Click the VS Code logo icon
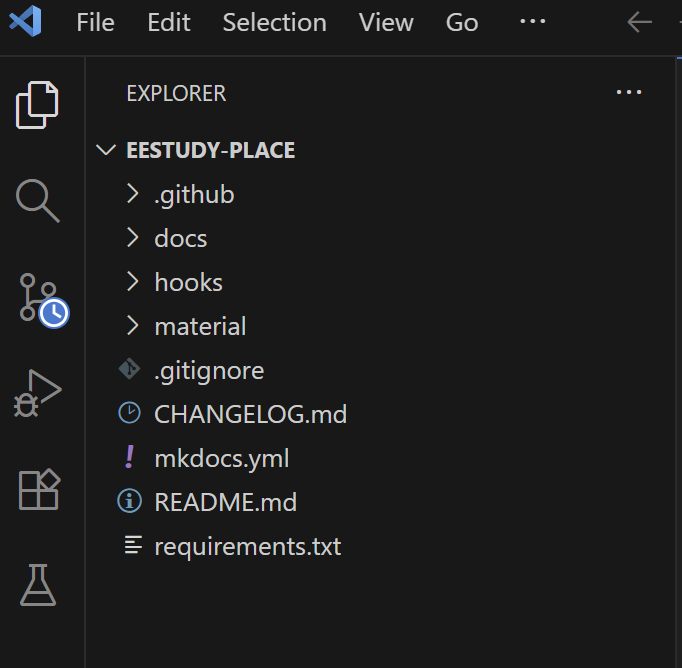Screen dimensions: 682x668 (25, 22)
